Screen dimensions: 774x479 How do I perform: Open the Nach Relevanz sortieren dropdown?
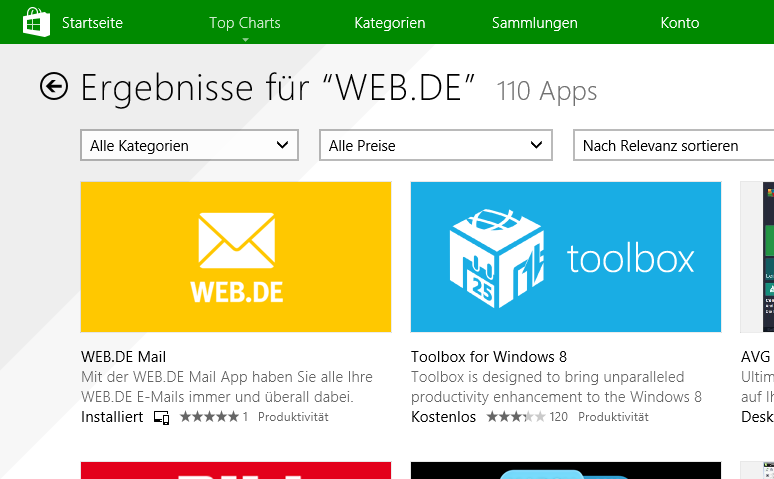(x=673, y=145)
